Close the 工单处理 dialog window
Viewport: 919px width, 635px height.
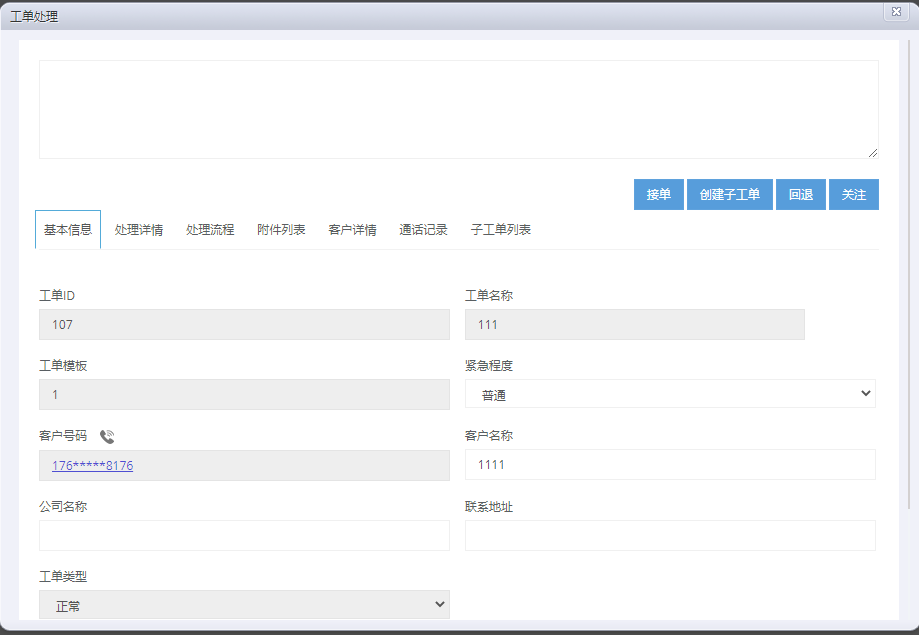(x=896, y=11)
